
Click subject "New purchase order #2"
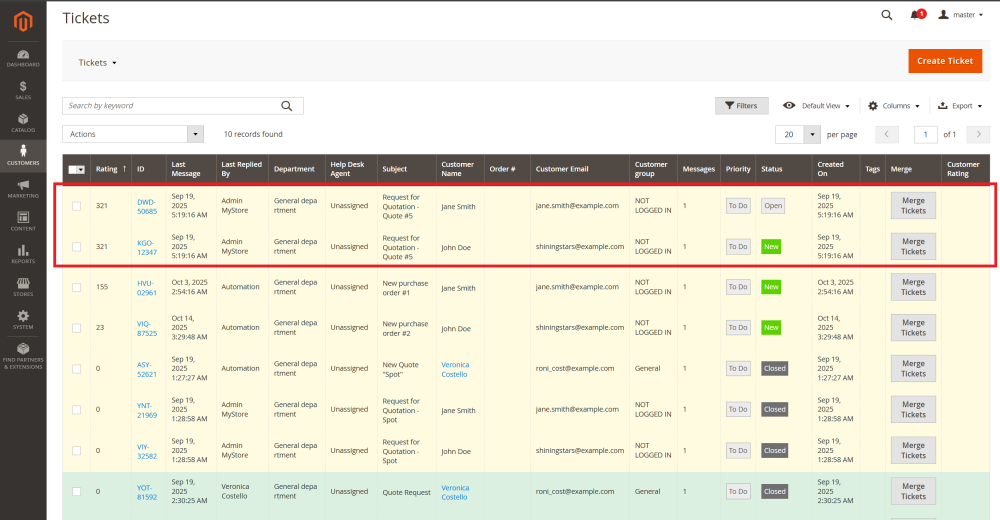405,329
